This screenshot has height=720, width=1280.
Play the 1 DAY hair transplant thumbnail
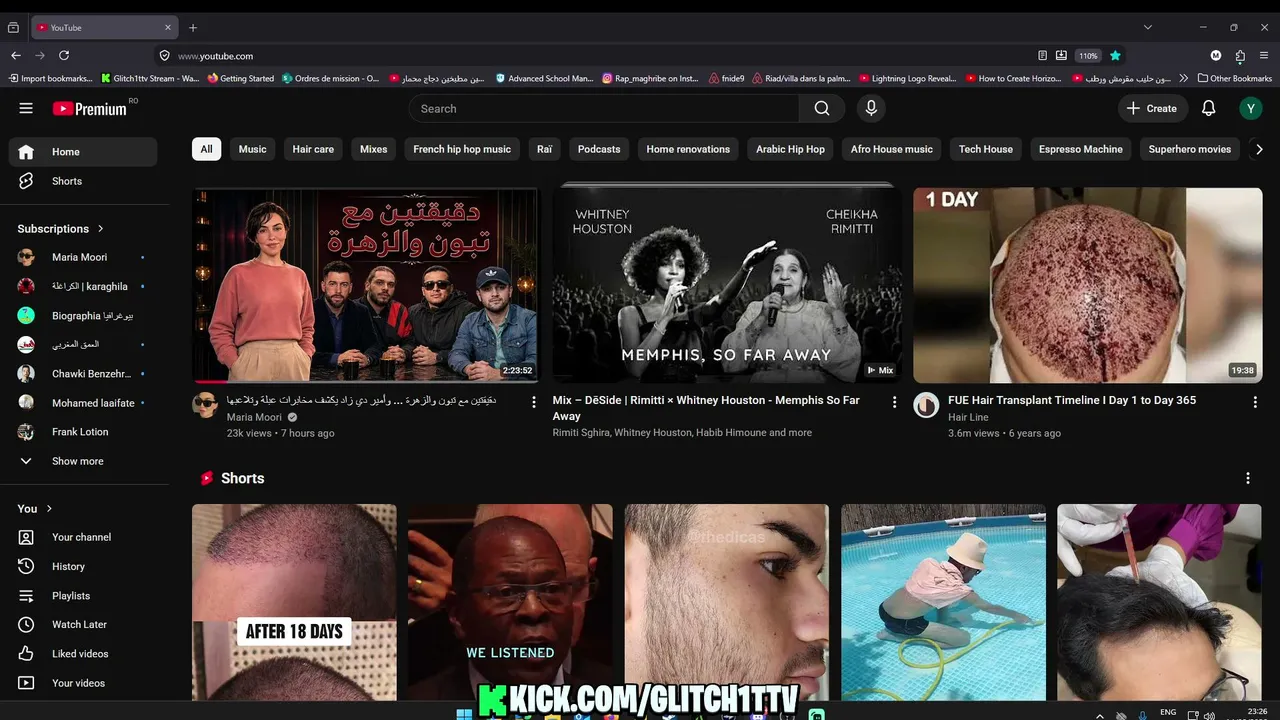click(1088, 285)
